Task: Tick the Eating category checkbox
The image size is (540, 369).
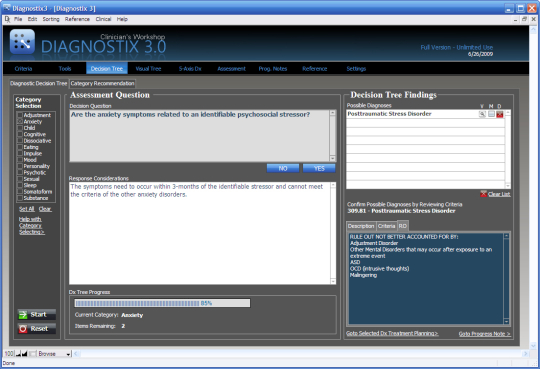Action: pyautogui.click(x=20, y=147)
